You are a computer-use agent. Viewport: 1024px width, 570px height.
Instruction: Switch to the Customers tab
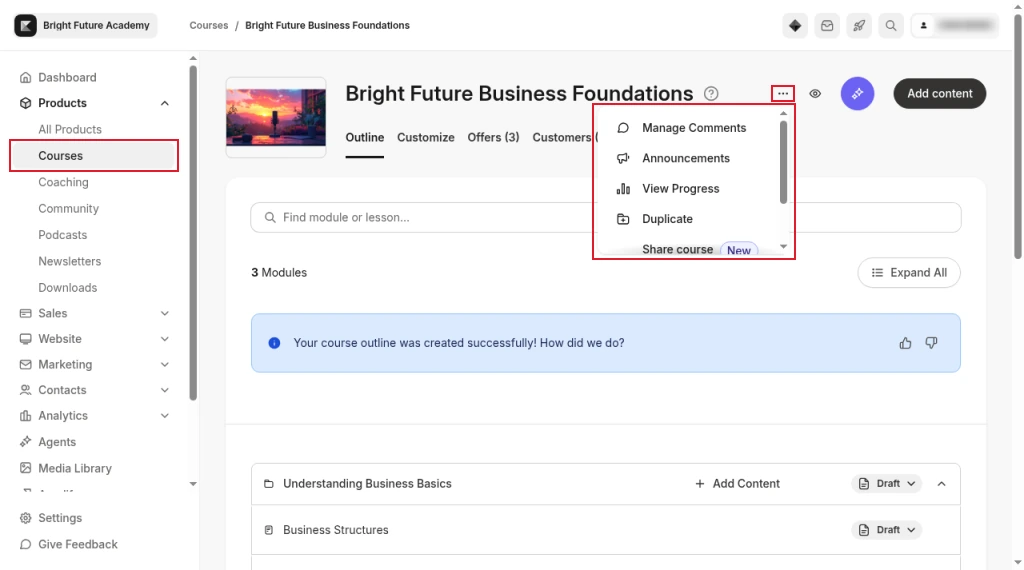point(562,138)
